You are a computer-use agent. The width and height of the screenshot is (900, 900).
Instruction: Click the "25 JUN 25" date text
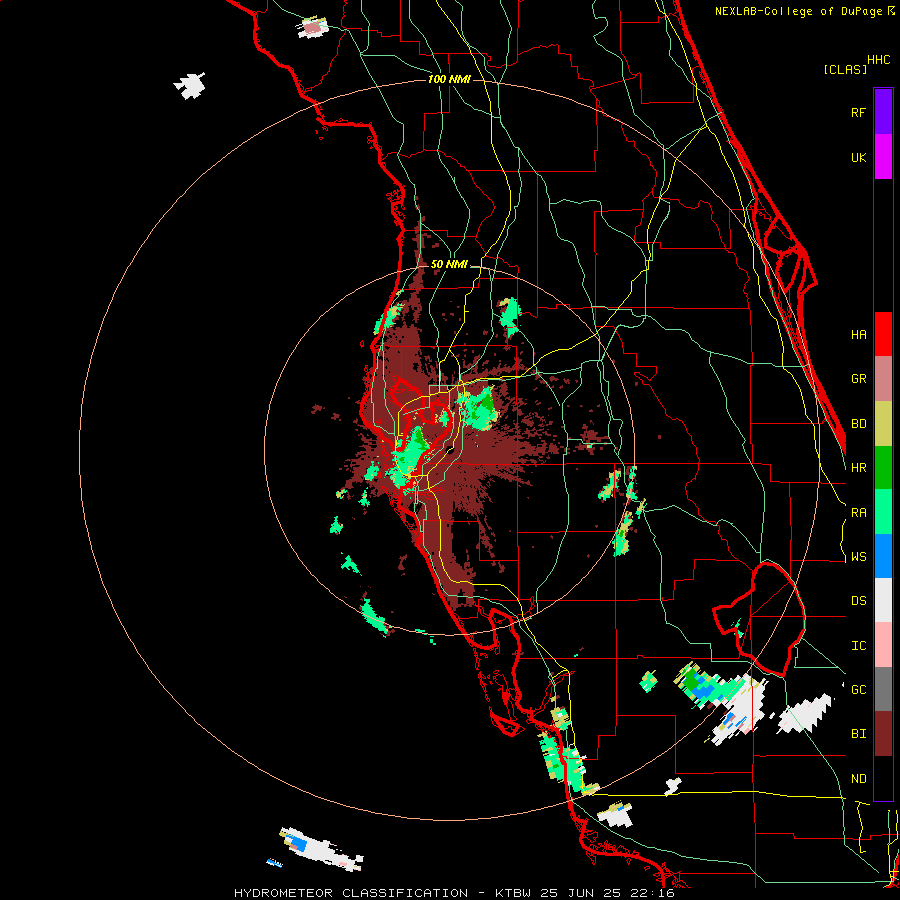pyautogui.click(x=581, y=893)
